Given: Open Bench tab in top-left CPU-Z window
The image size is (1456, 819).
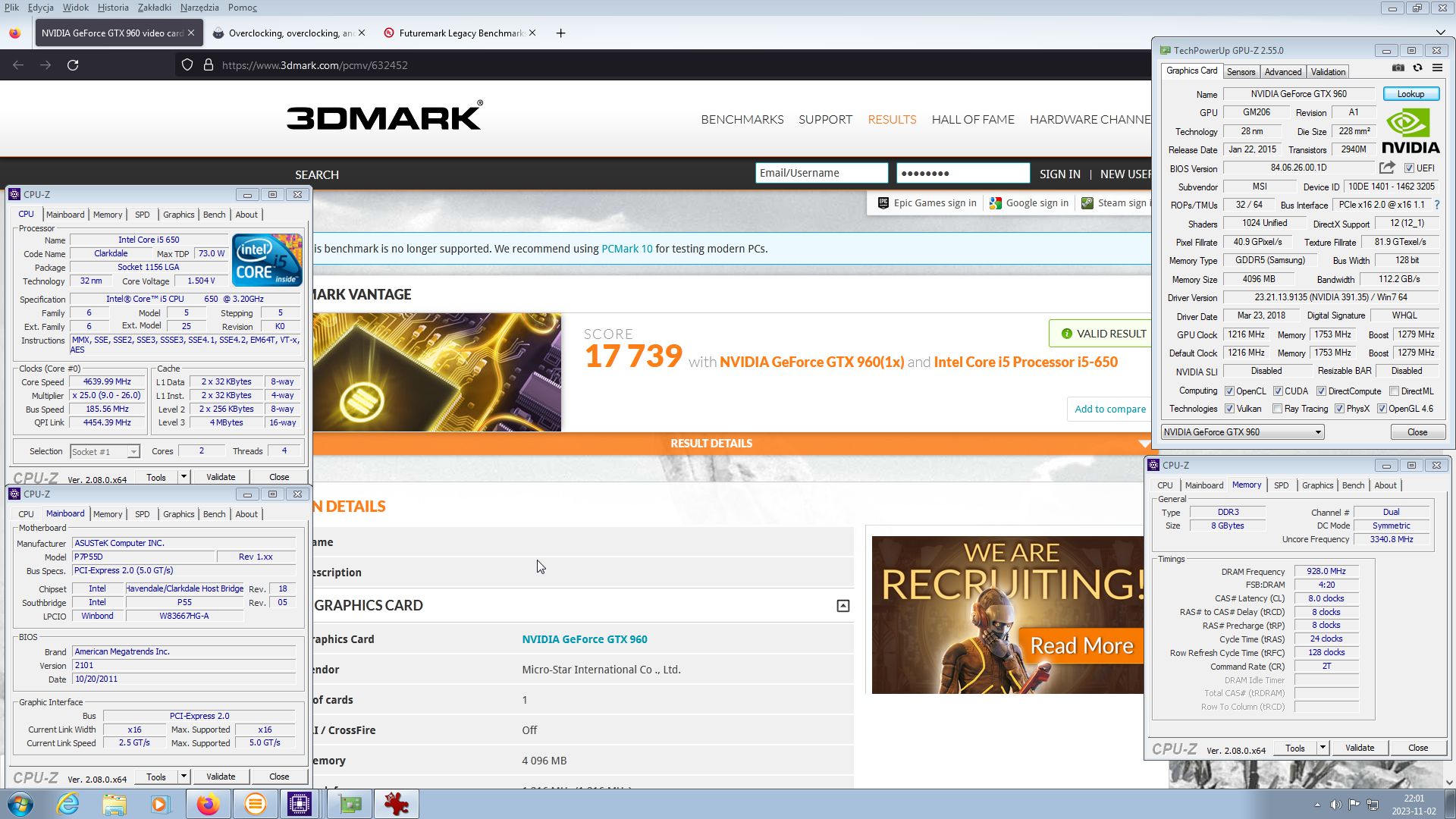Looking at the screenshot, I should [214, 215].
